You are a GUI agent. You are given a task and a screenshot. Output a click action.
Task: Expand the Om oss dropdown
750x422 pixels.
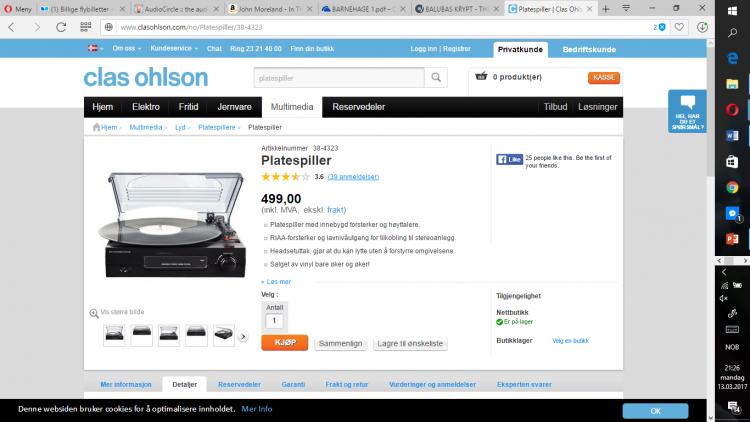point(126,49)
